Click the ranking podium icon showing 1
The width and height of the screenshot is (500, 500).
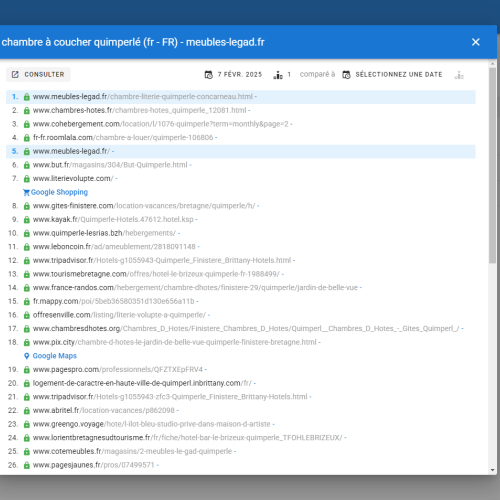(x=278, y=75)
